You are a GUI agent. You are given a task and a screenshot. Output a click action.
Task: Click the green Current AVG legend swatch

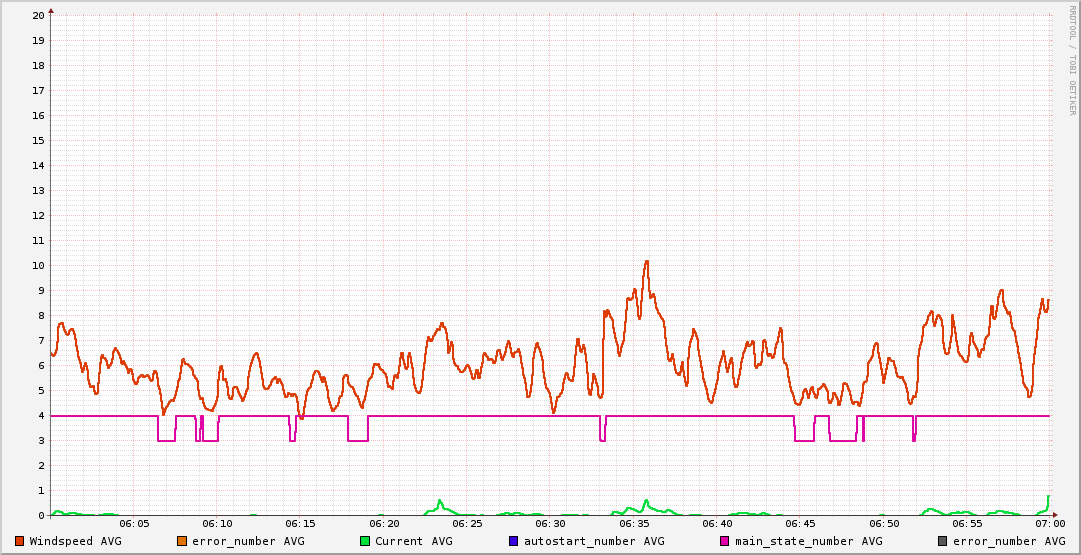pos(365,541)
